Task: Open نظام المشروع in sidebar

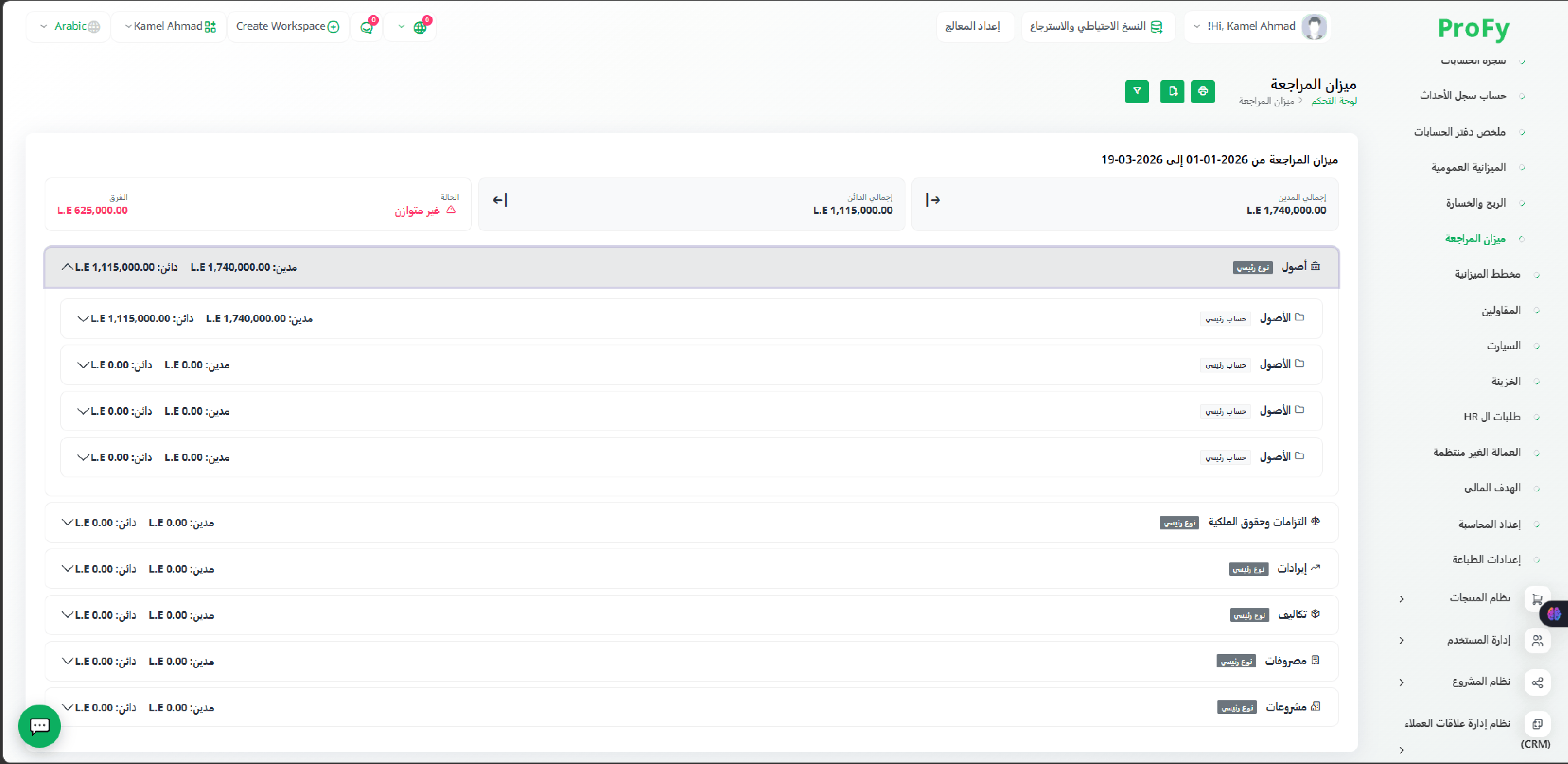Action: click(x=1481, y=682)
